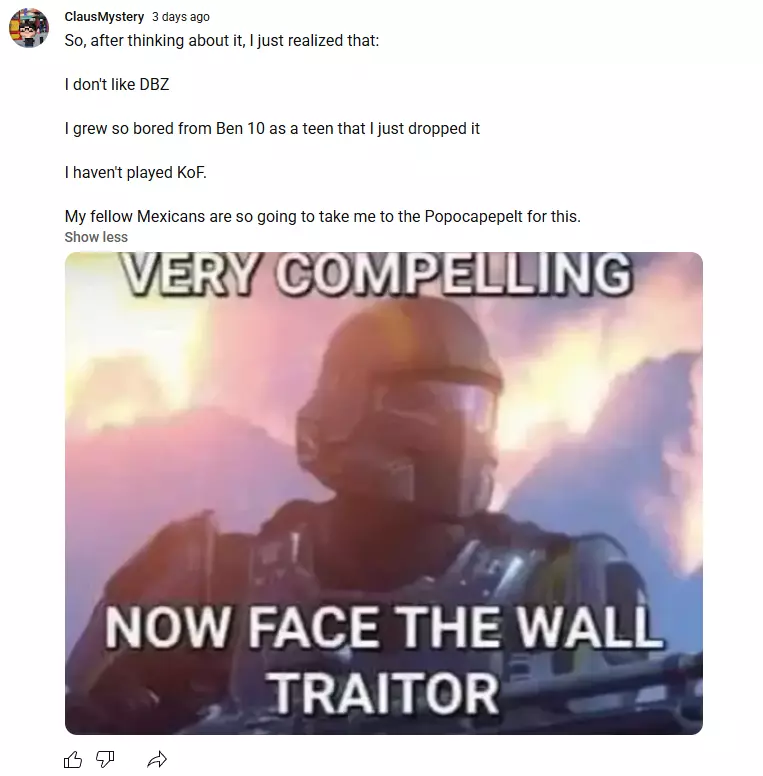Collapse the post with "Show less"
Viewport: 763px width, 776px height.
click(96, 237)
